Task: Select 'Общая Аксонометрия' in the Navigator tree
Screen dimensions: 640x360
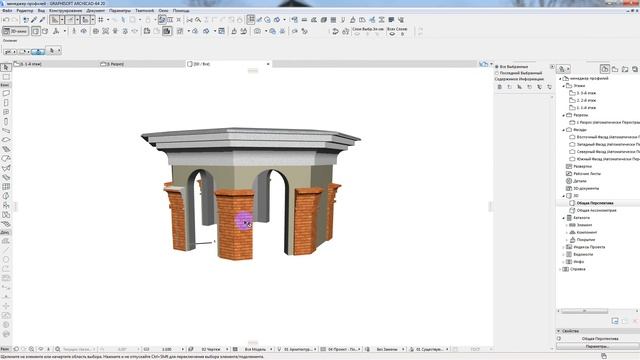Action: point(596,210)
